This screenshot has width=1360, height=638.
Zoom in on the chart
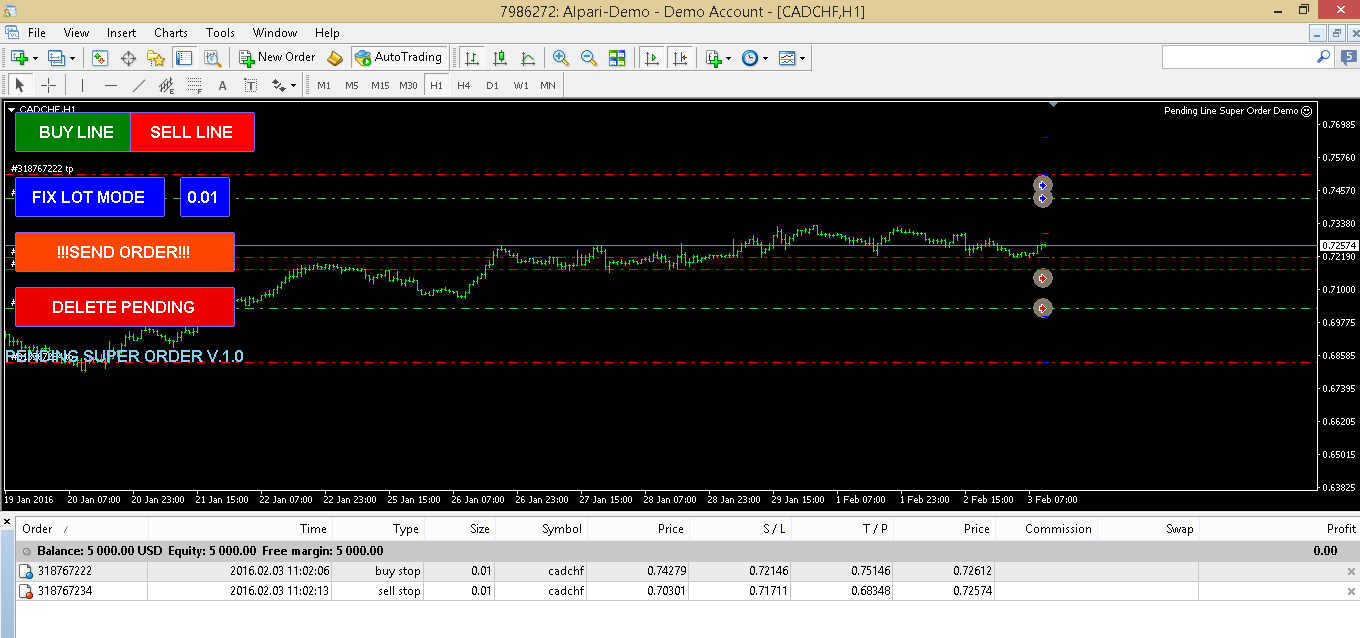(x=560, y=58)
